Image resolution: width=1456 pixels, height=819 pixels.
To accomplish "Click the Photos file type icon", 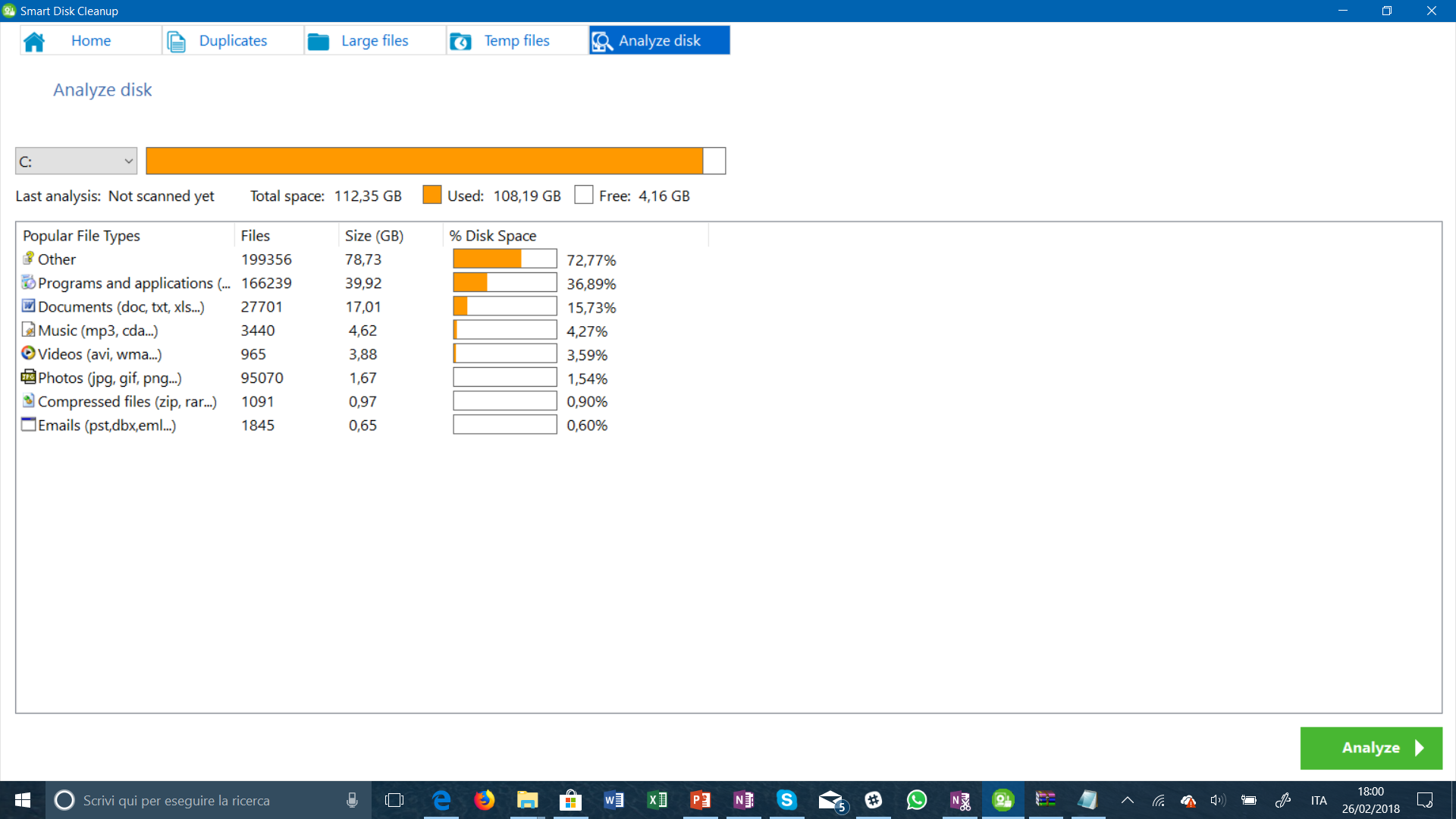I will click(29, 377).
